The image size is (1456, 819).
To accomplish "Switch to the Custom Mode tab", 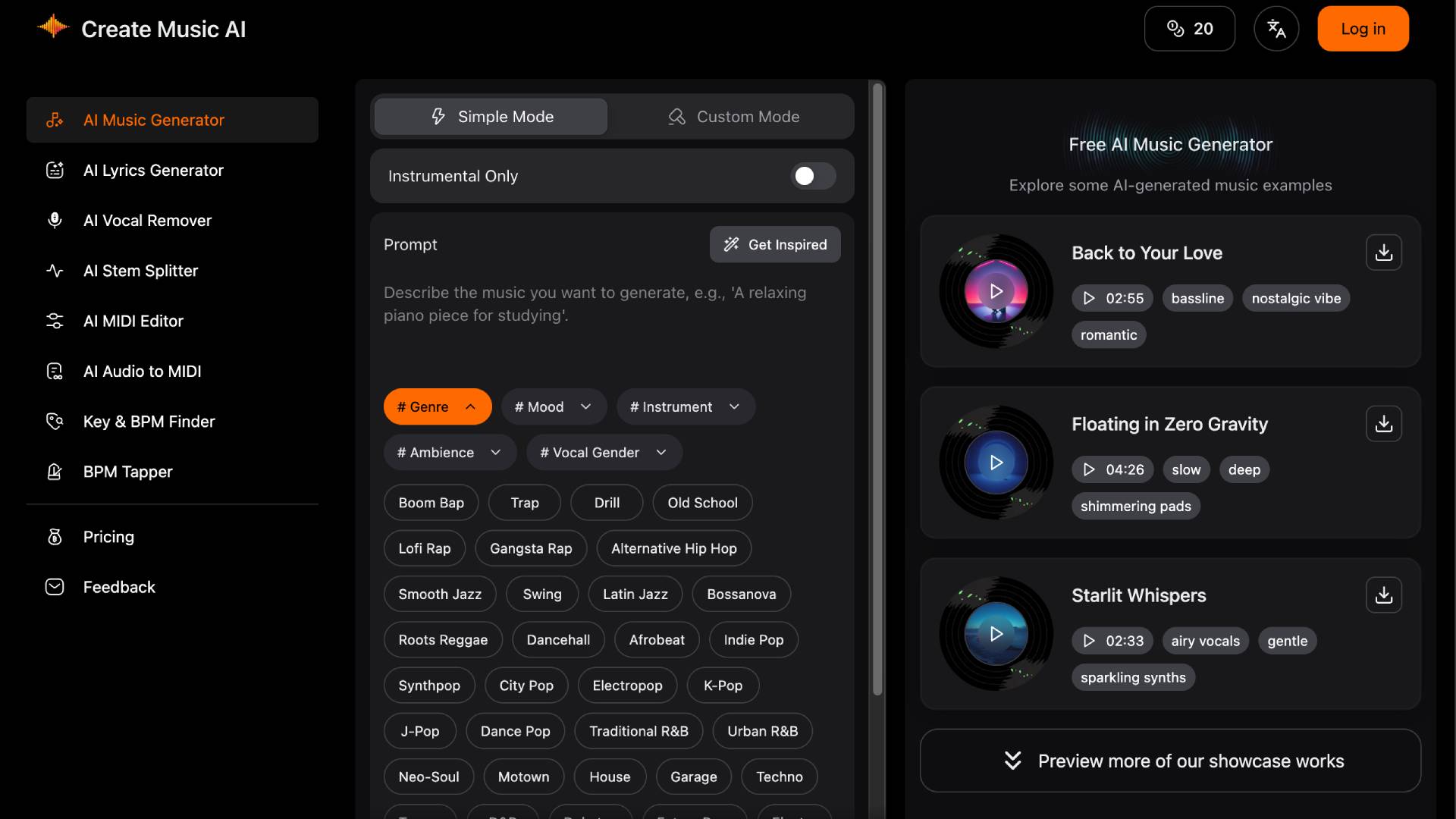I will pos(733,117).
